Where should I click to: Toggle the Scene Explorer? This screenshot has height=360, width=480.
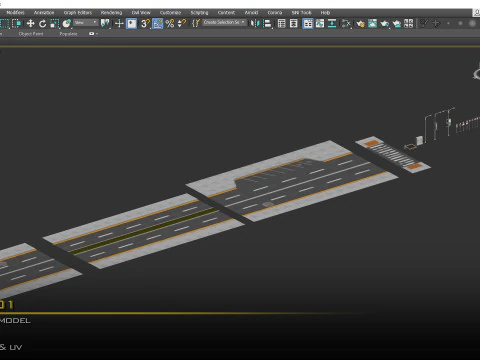(282, 23)
